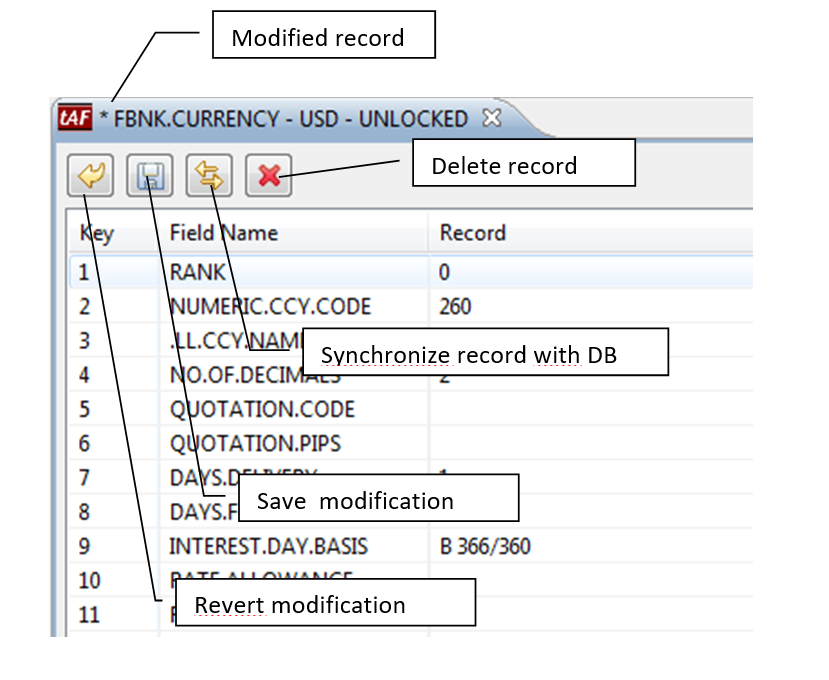The height and width of the screenshot is (680, 829).
Task: Select the QUOTATION.CODE field row
Action: [262, 409]
